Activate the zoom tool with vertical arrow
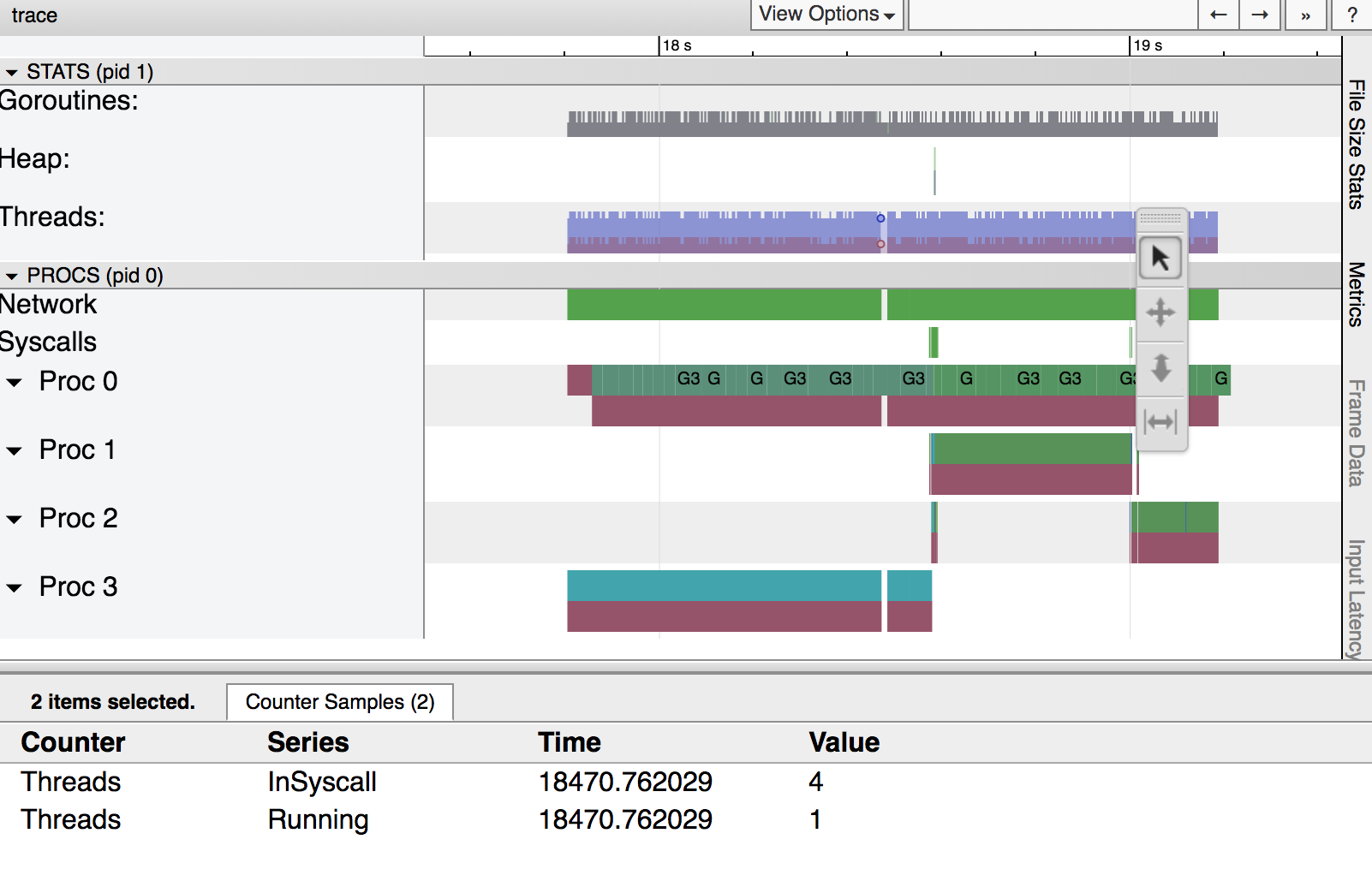The image size is (1372, 875). (1160, 367)
